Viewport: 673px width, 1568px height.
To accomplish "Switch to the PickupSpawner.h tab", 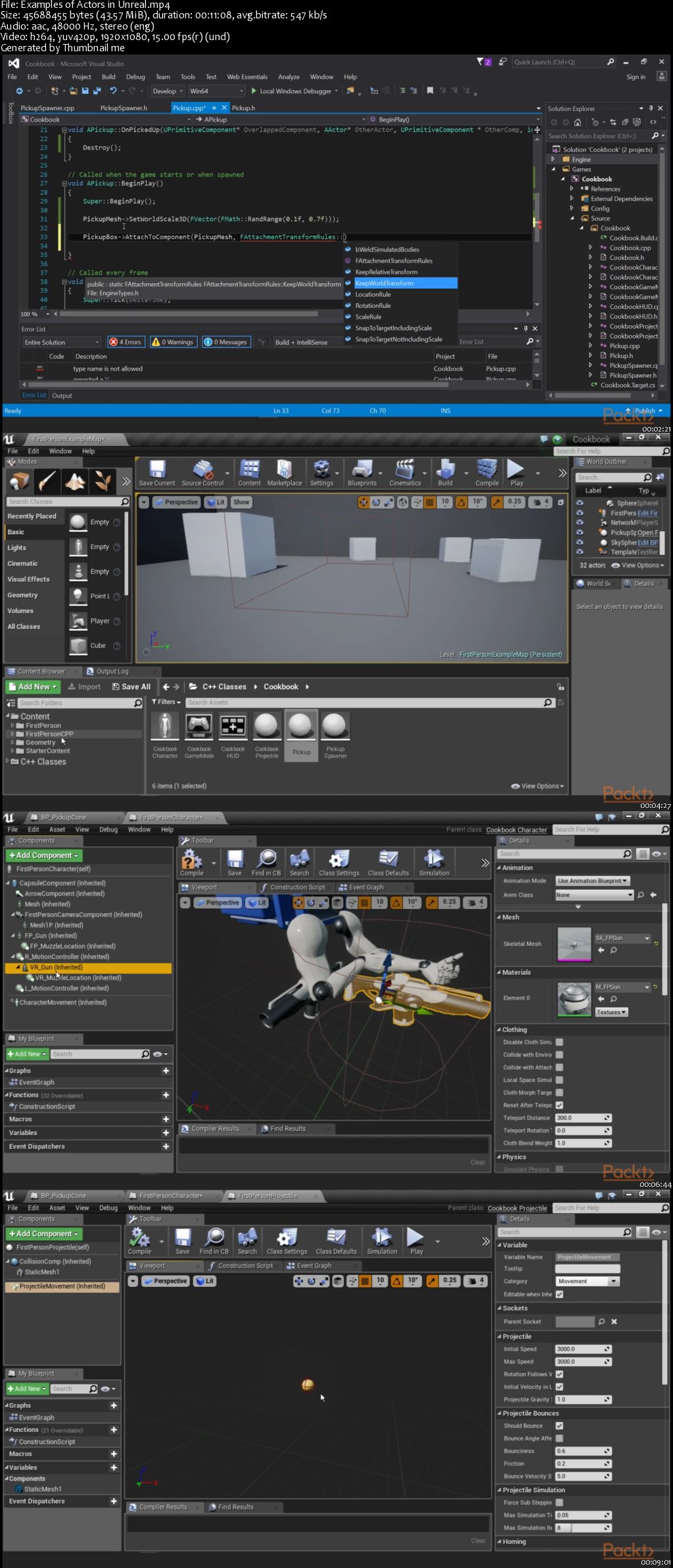I will coord(124,108).
